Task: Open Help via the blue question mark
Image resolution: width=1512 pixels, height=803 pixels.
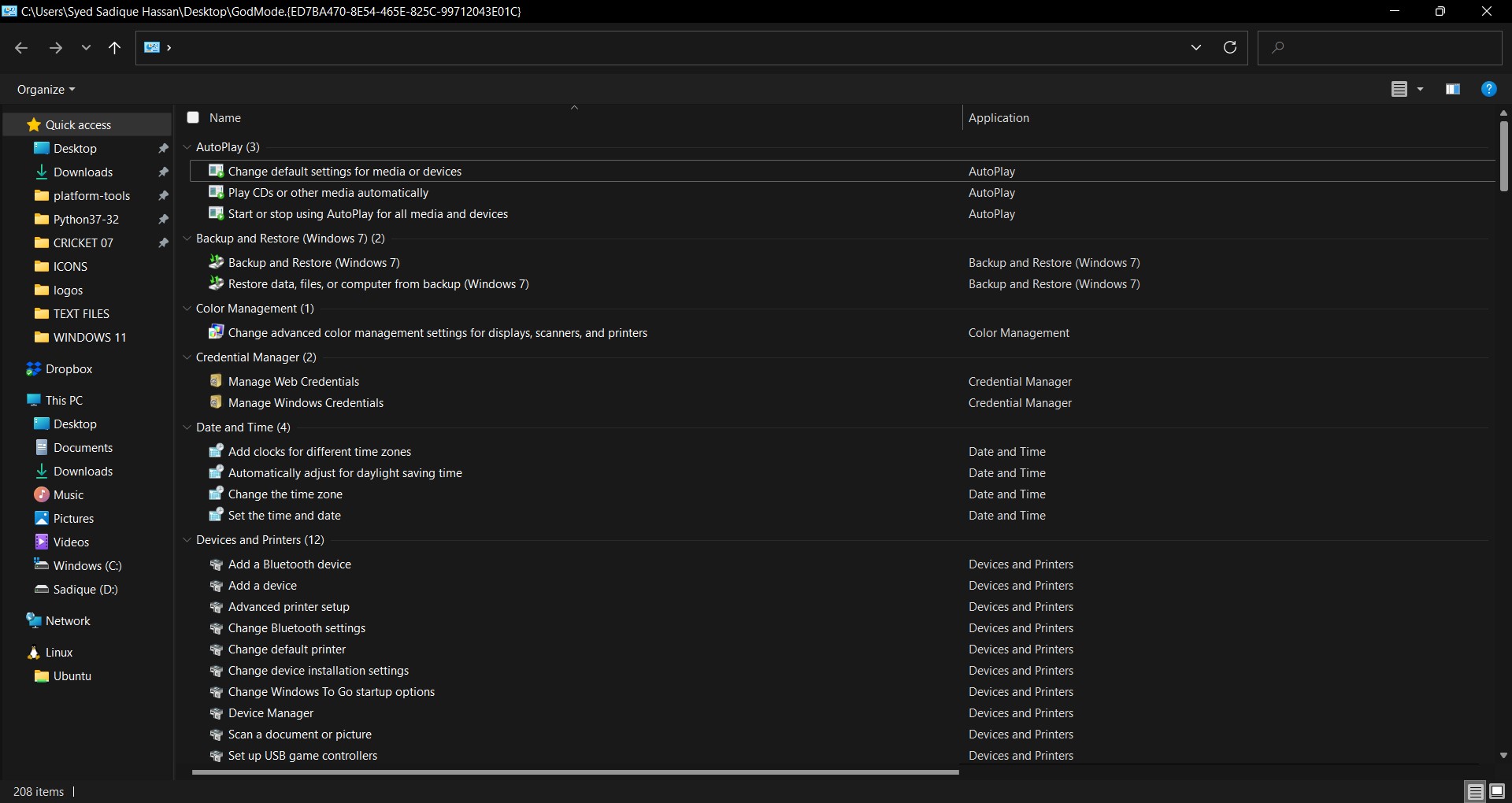Action: pos(1488,89)
